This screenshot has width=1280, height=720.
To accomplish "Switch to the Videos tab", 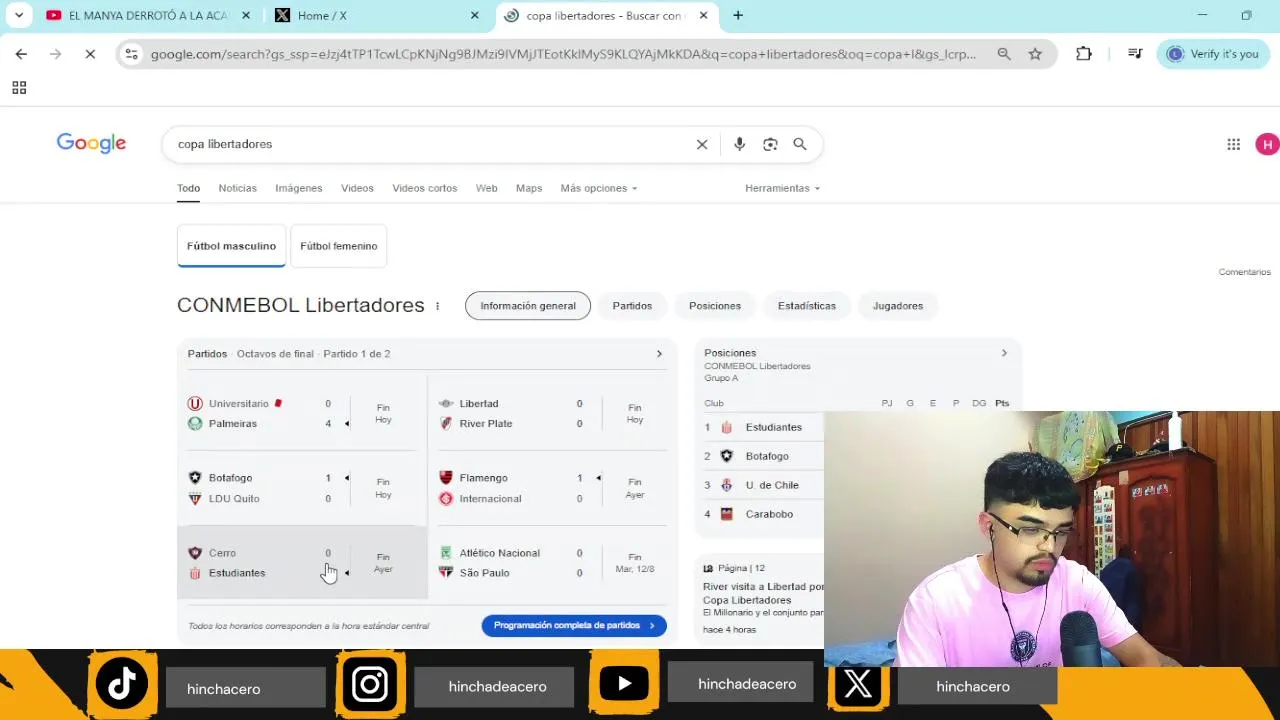I will pyautogui.click(x=357, y=188).
